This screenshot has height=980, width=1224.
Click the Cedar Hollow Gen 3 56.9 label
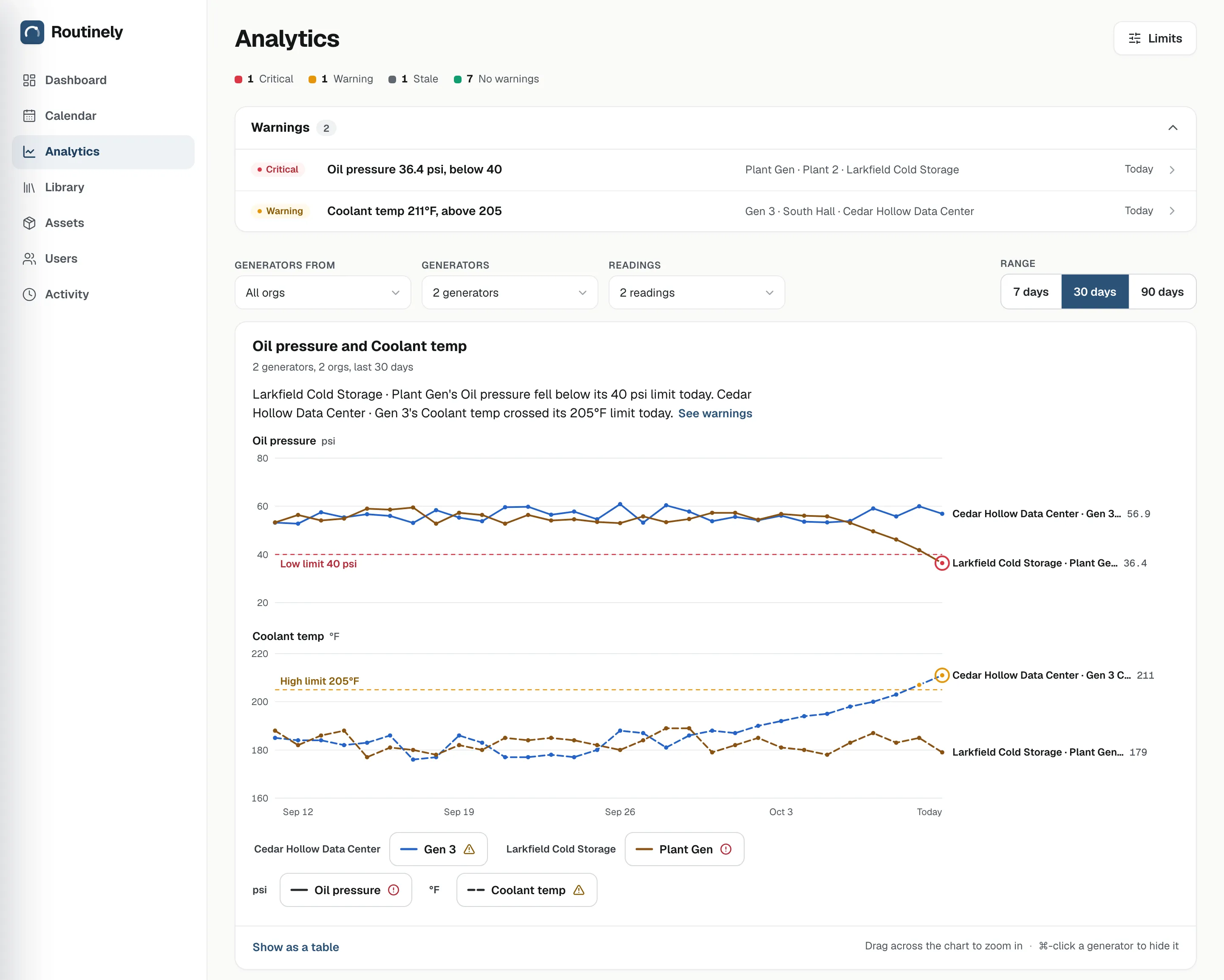pyautogui.click(x=1051, y=514)
